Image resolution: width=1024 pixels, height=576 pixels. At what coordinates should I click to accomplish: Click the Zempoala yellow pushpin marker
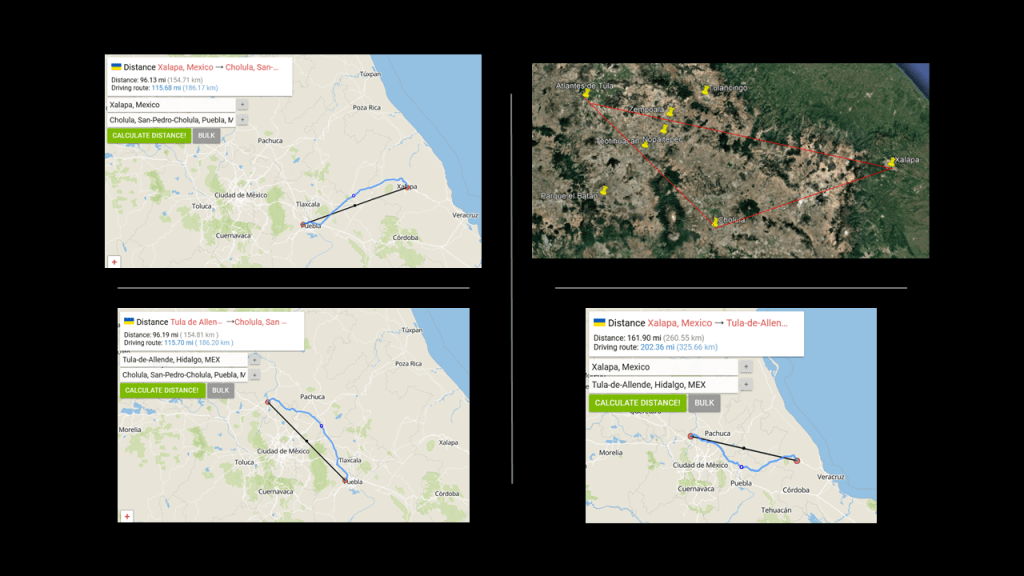(x=671, y=111)
